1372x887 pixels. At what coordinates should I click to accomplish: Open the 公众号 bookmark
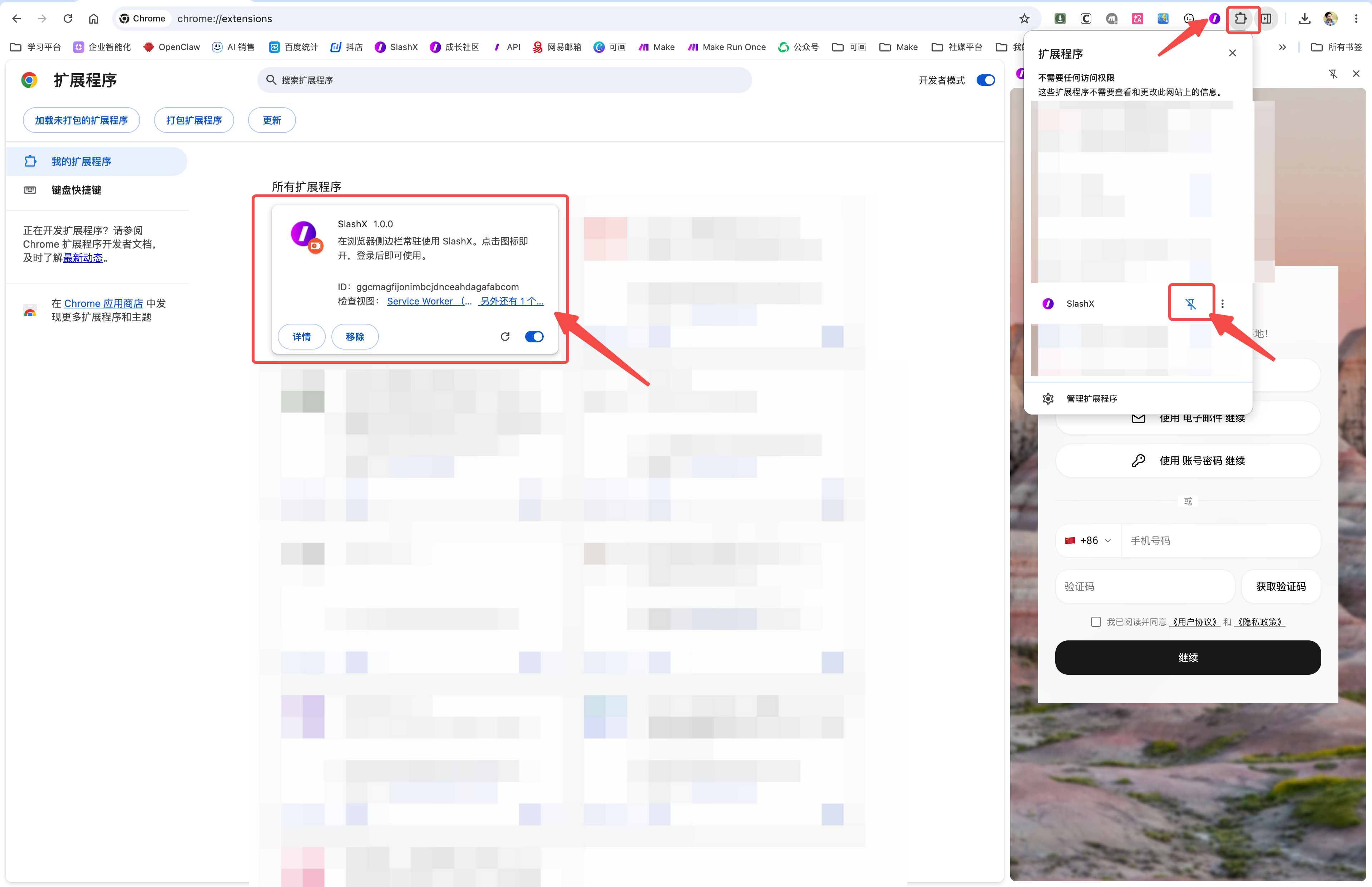click(798, 47)
